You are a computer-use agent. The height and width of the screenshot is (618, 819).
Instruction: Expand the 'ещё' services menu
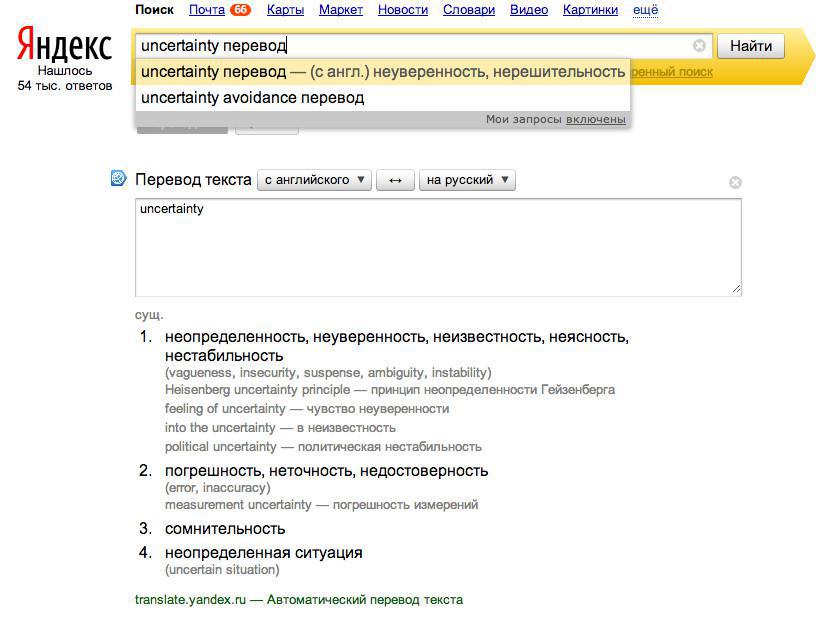pyautogui.click(x=644, y=9)
